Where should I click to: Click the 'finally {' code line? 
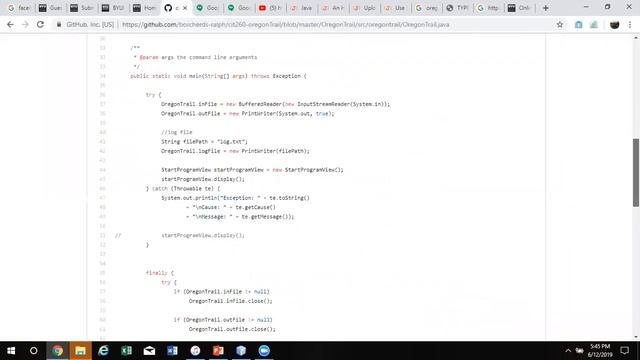click(x=160, y=273)
